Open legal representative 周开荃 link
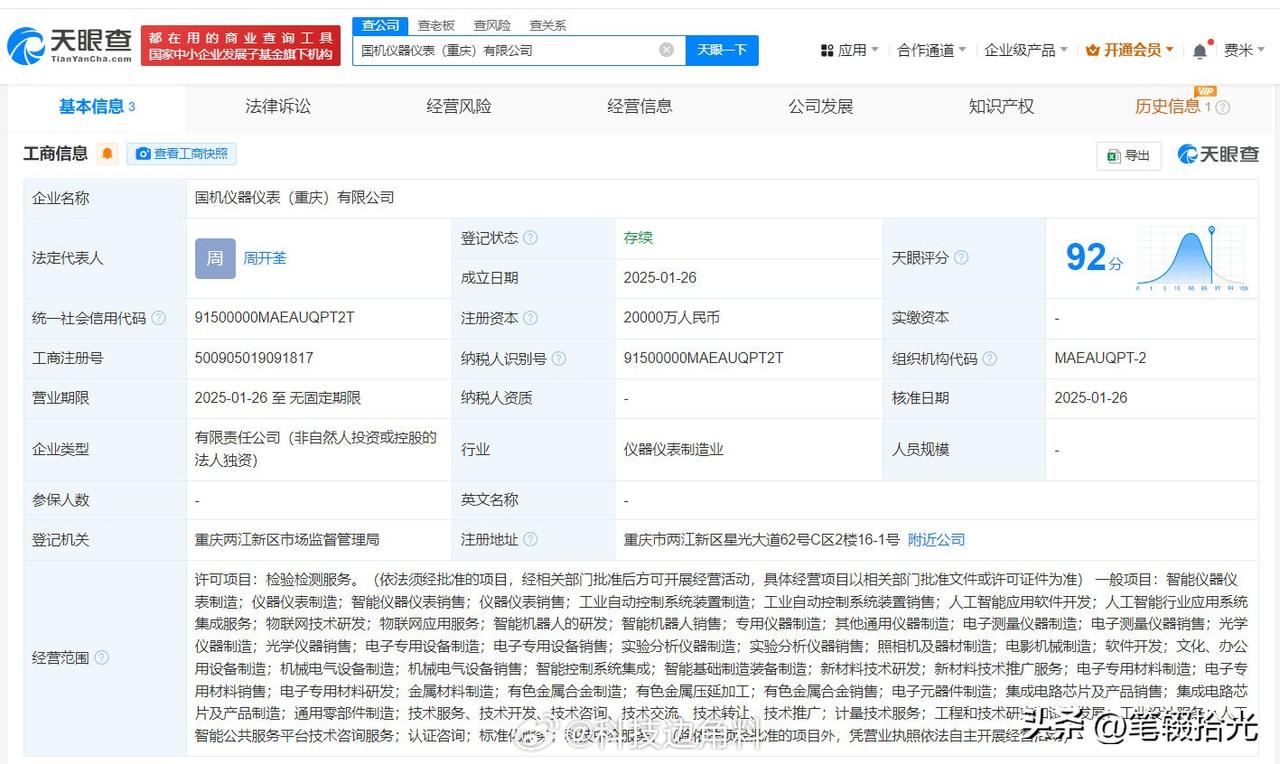 pyautogui.click(x=265, y=258)
